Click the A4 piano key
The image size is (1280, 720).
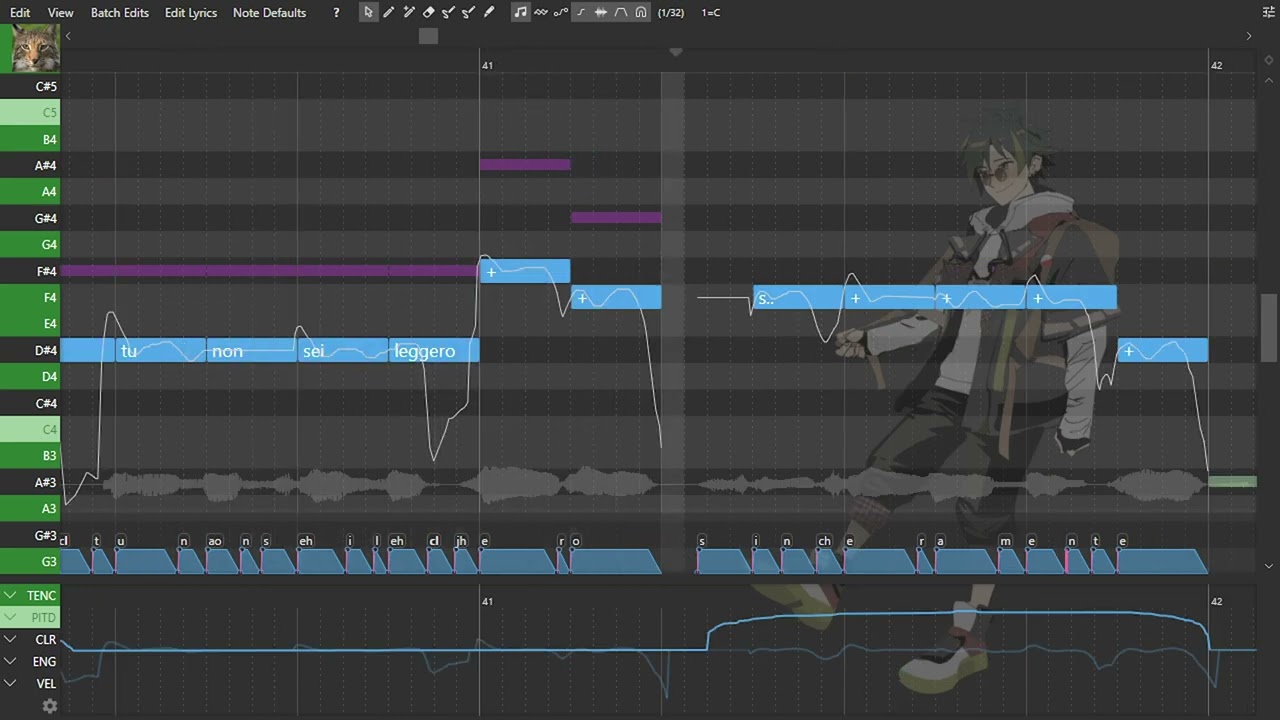point(30,192)
